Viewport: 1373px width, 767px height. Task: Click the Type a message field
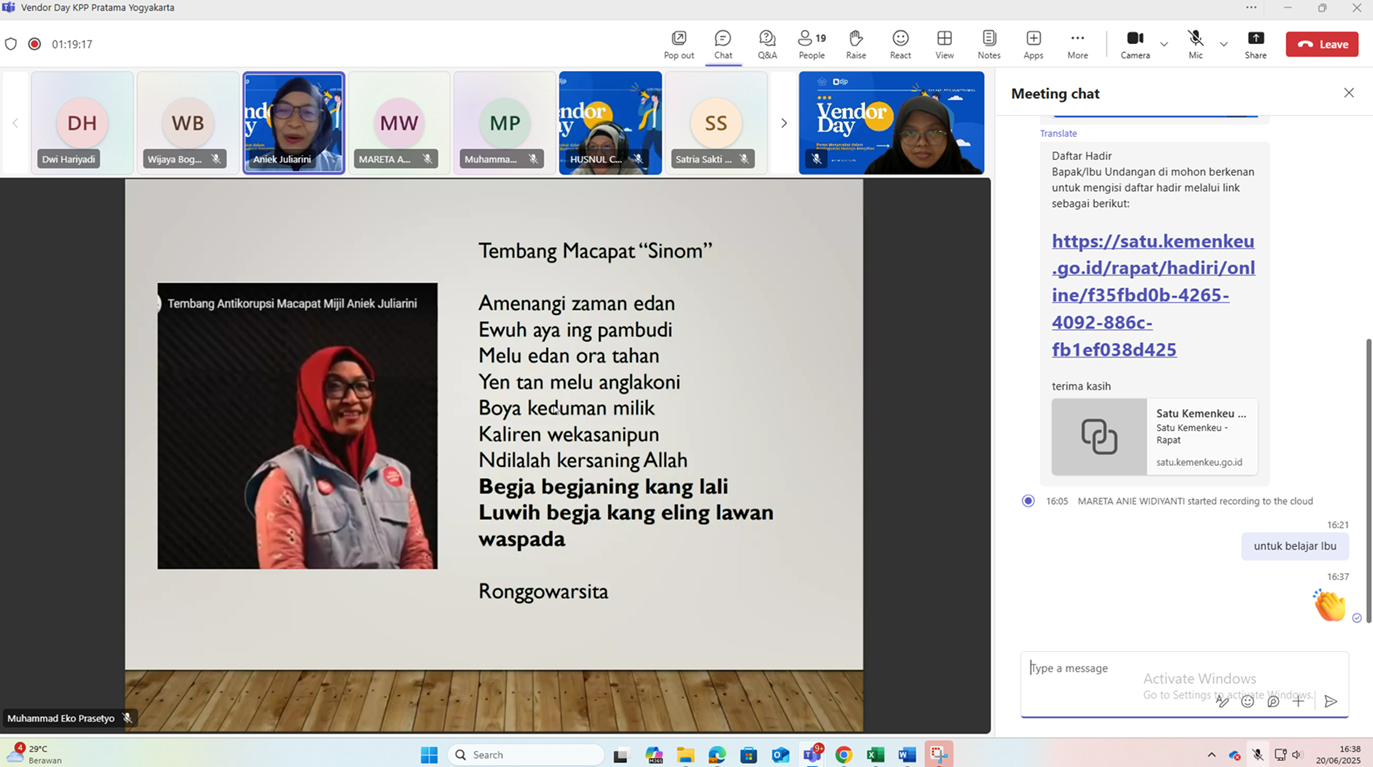click(1120, 668)
